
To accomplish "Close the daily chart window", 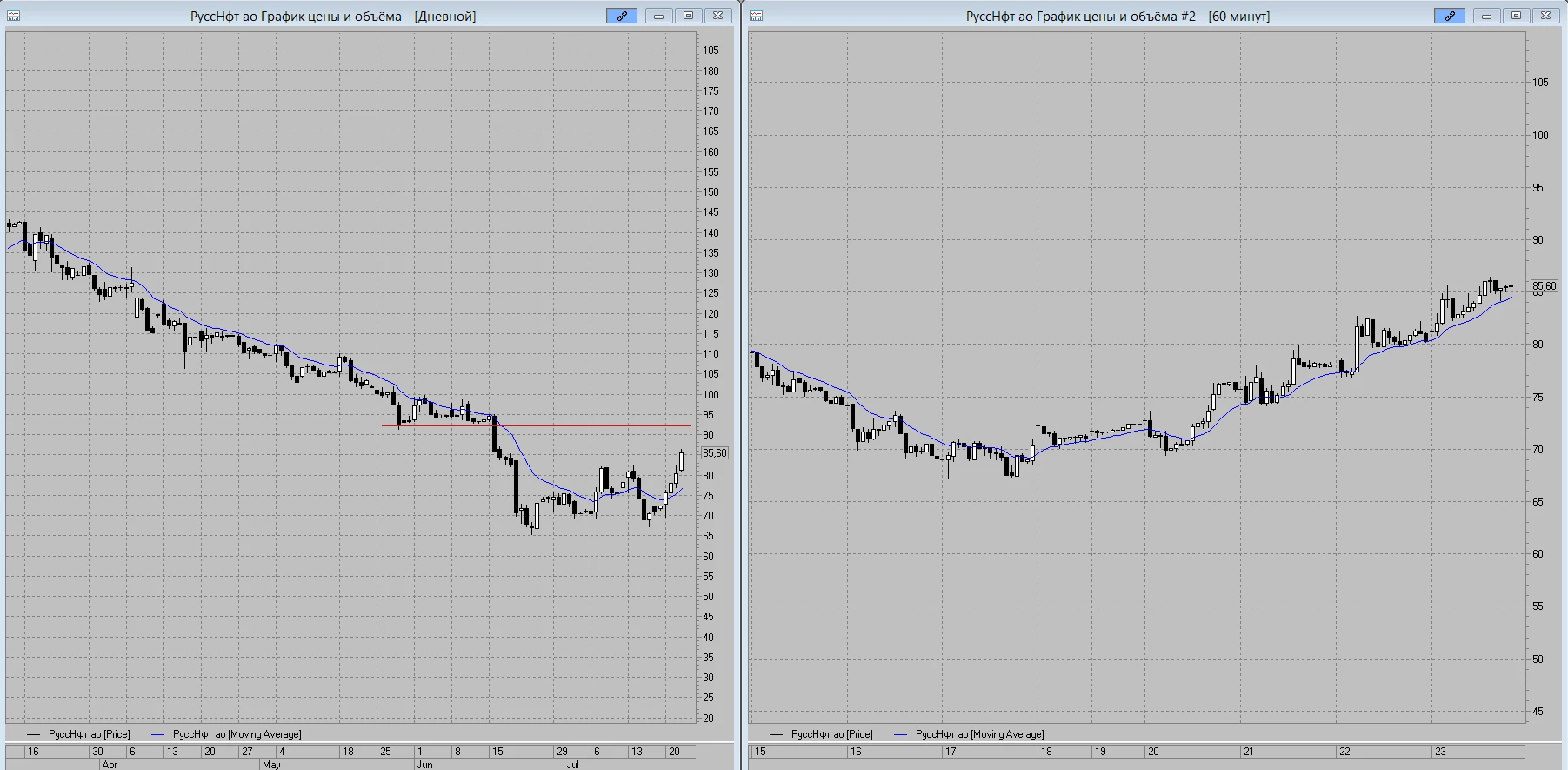I will [x=717, y=16].
